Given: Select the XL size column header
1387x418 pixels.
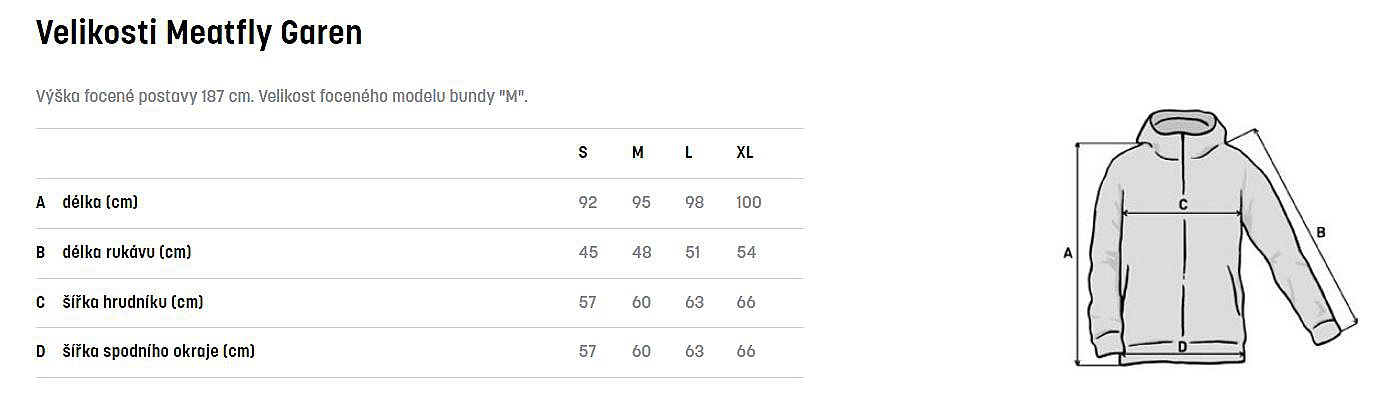Looking at the screenshot, I should coord(745,153).
